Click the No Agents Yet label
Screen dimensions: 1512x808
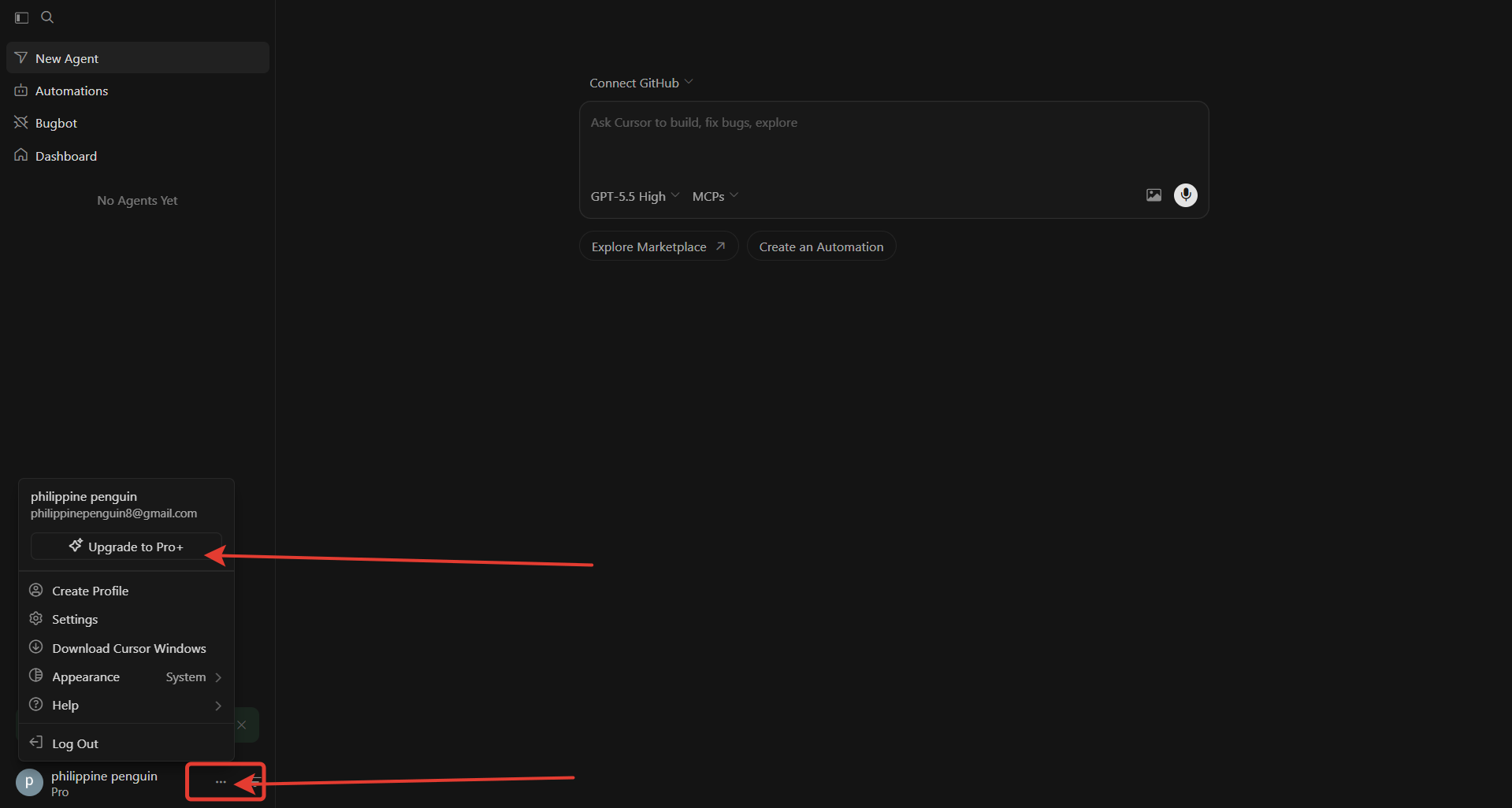point(137,201)
